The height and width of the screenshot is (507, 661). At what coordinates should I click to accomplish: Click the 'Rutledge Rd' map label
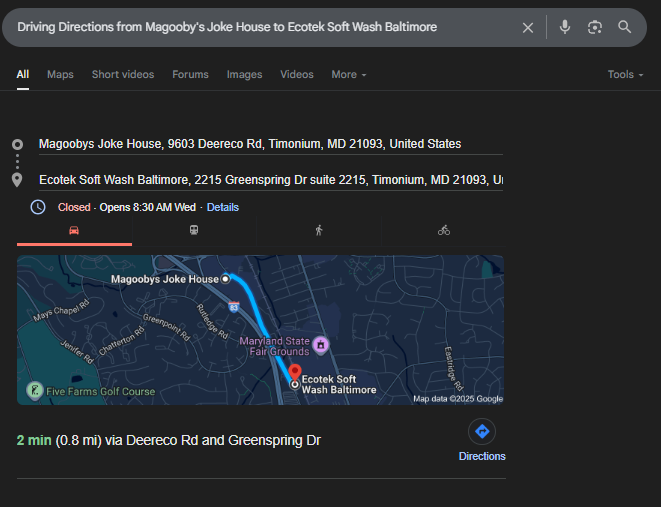pyautogui.click(x=212, y=322)
